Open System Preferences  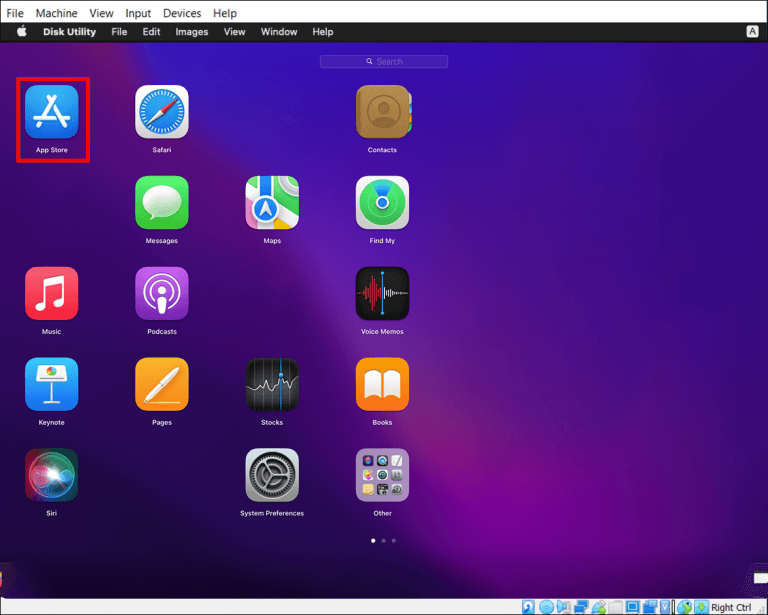[272, 475]
